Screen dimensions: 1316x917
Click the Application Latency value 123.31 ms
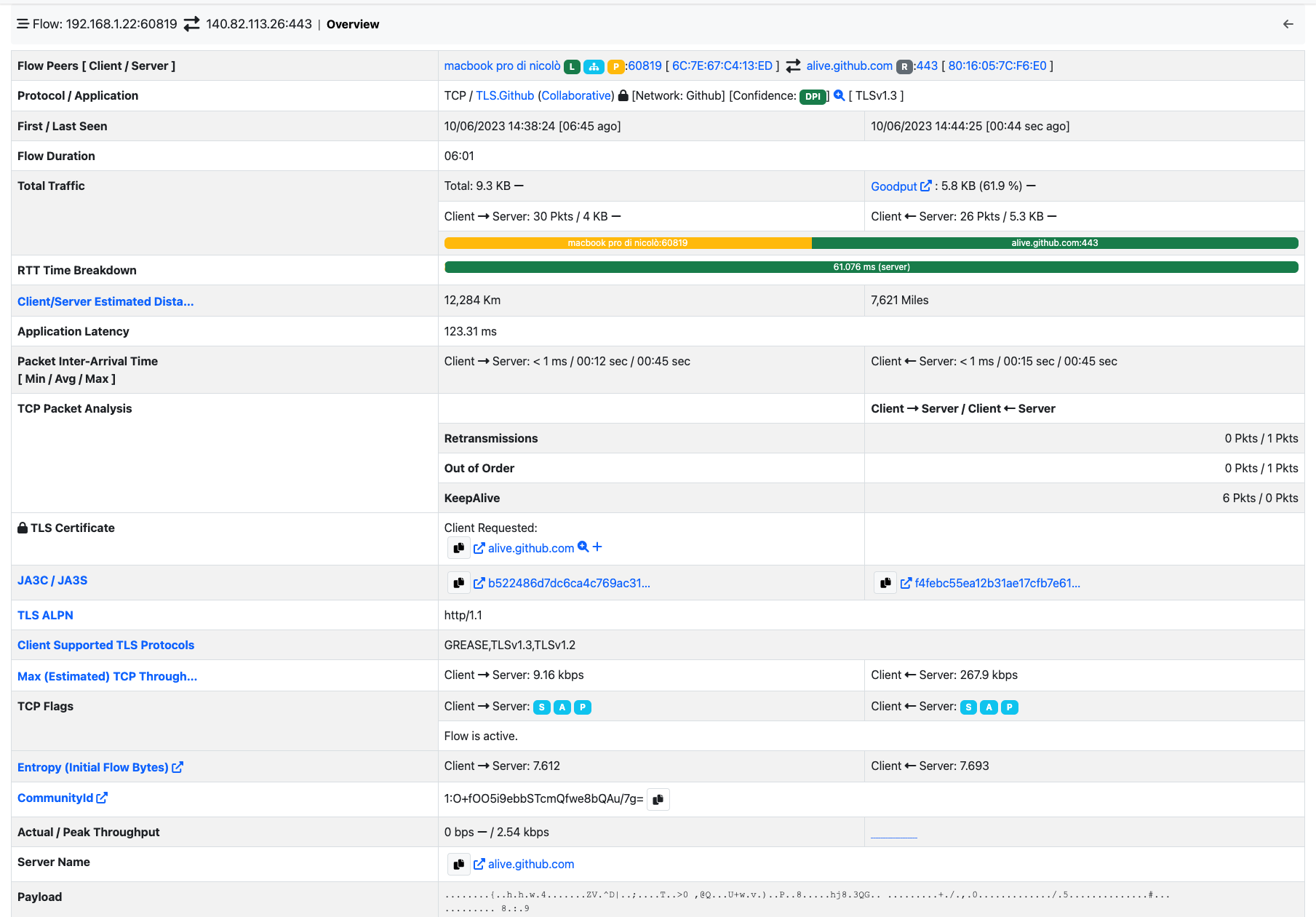pyautogui.click(x=471, y=331)
